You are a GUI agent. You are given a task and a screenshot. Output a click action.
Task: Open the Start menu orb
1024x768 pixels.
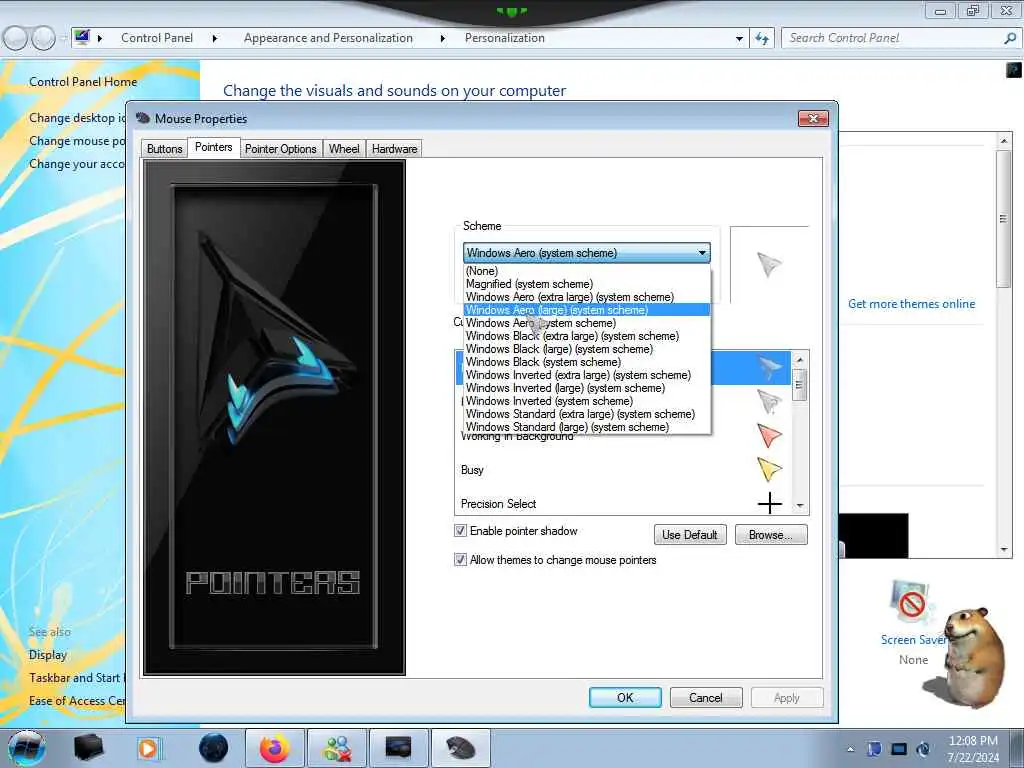[x=26, y=748]
